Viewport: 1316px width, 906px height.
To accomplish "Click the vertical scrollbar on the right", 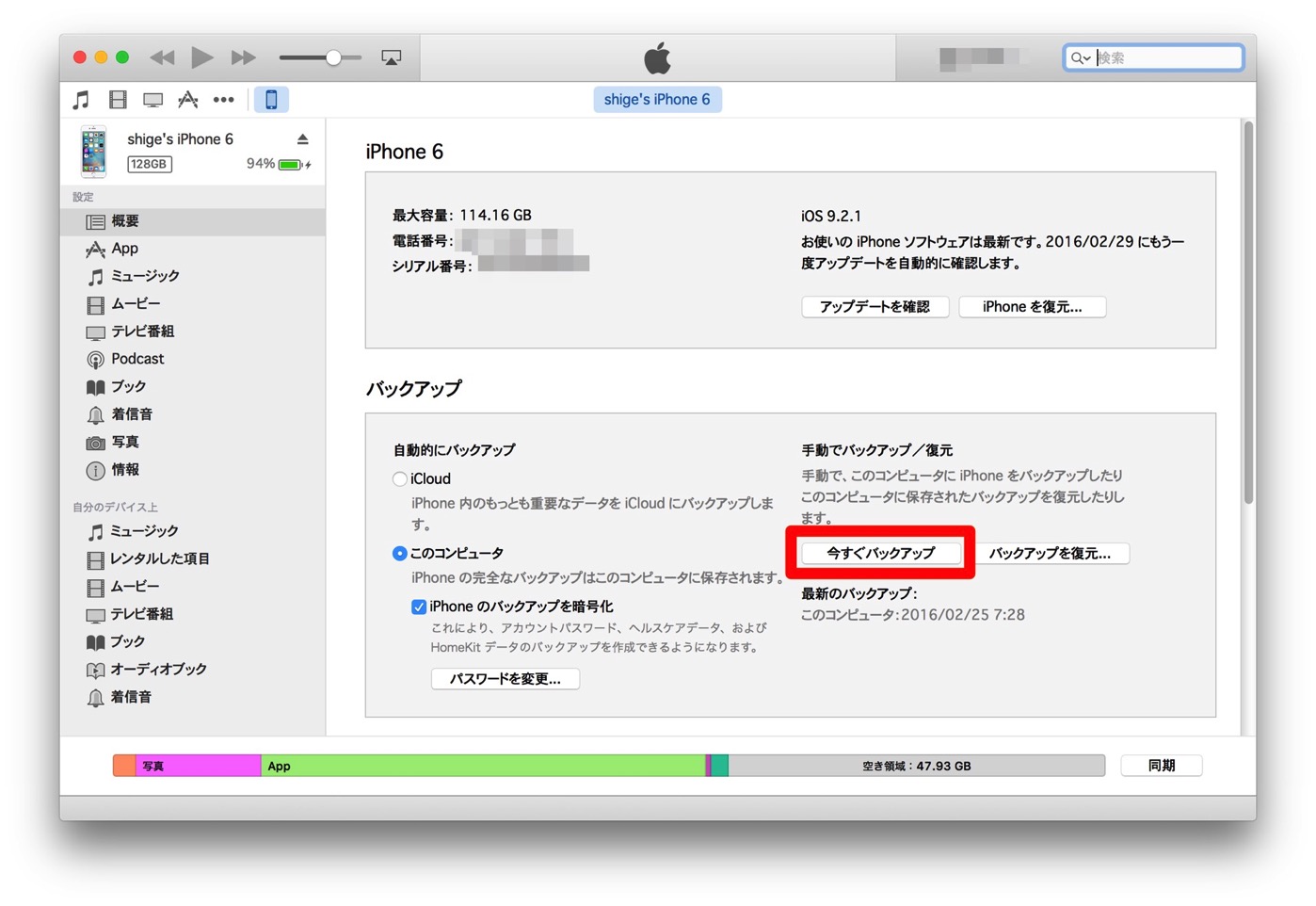I will [x=1248, y=312].
